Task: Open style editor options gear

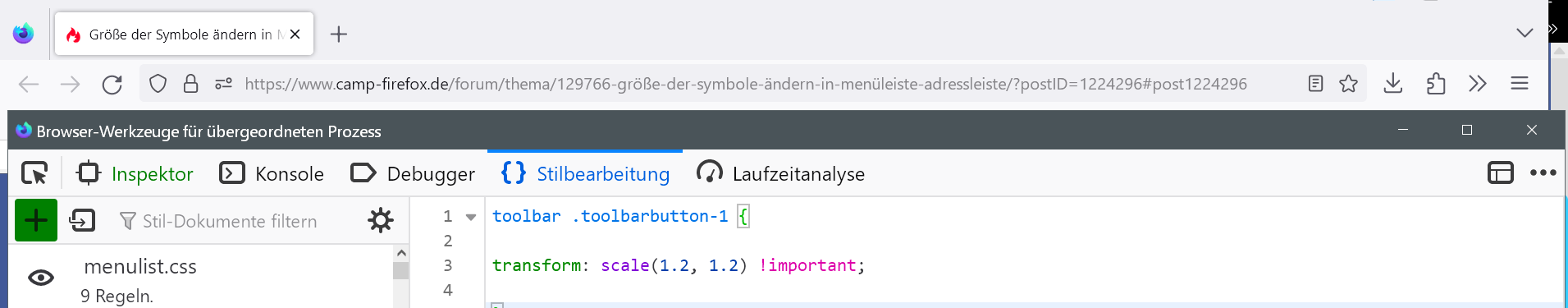Action: (x=381, y=220)
